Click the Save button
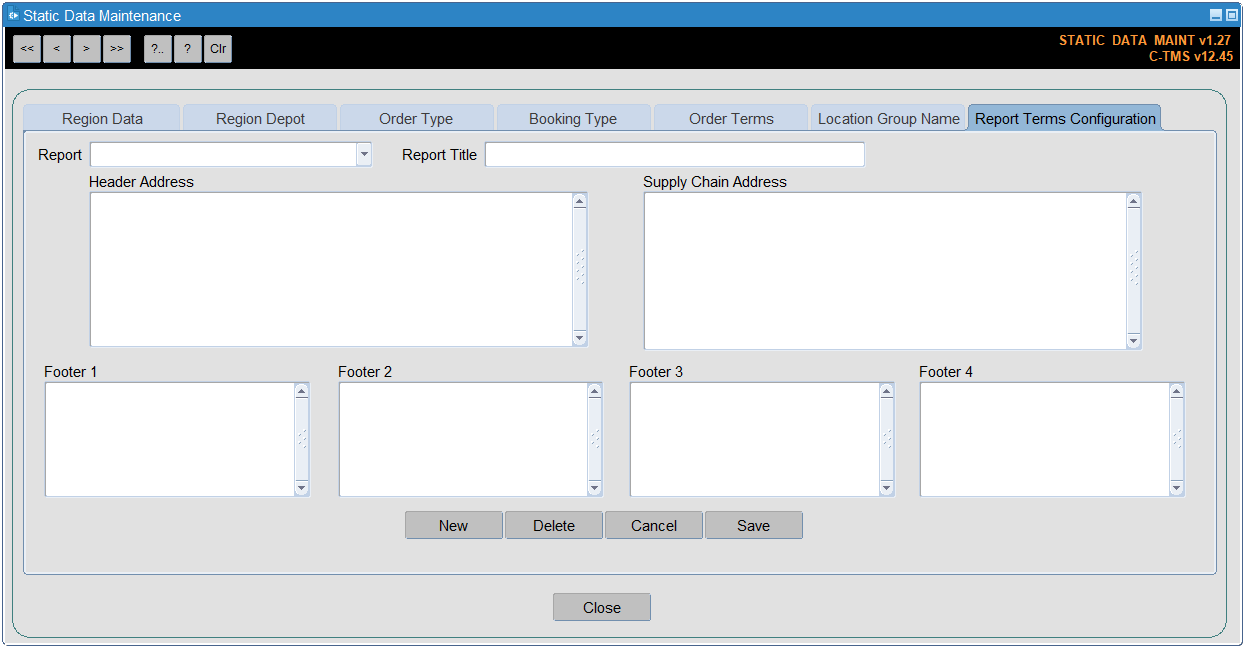 pyautogui.click(x=754, y=525)
